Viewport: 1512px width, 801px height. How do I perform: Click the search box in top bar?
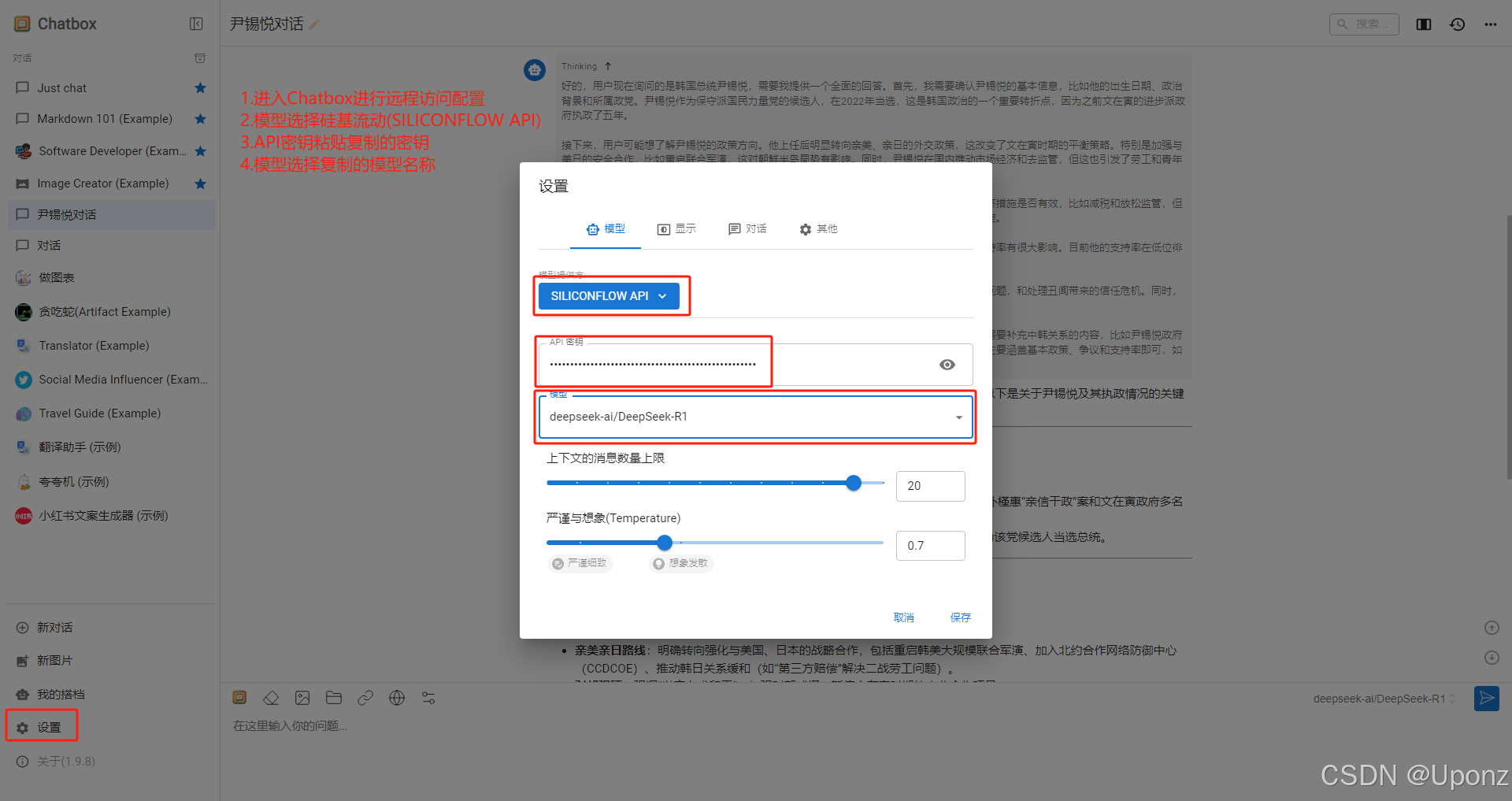pos(1364,24)
